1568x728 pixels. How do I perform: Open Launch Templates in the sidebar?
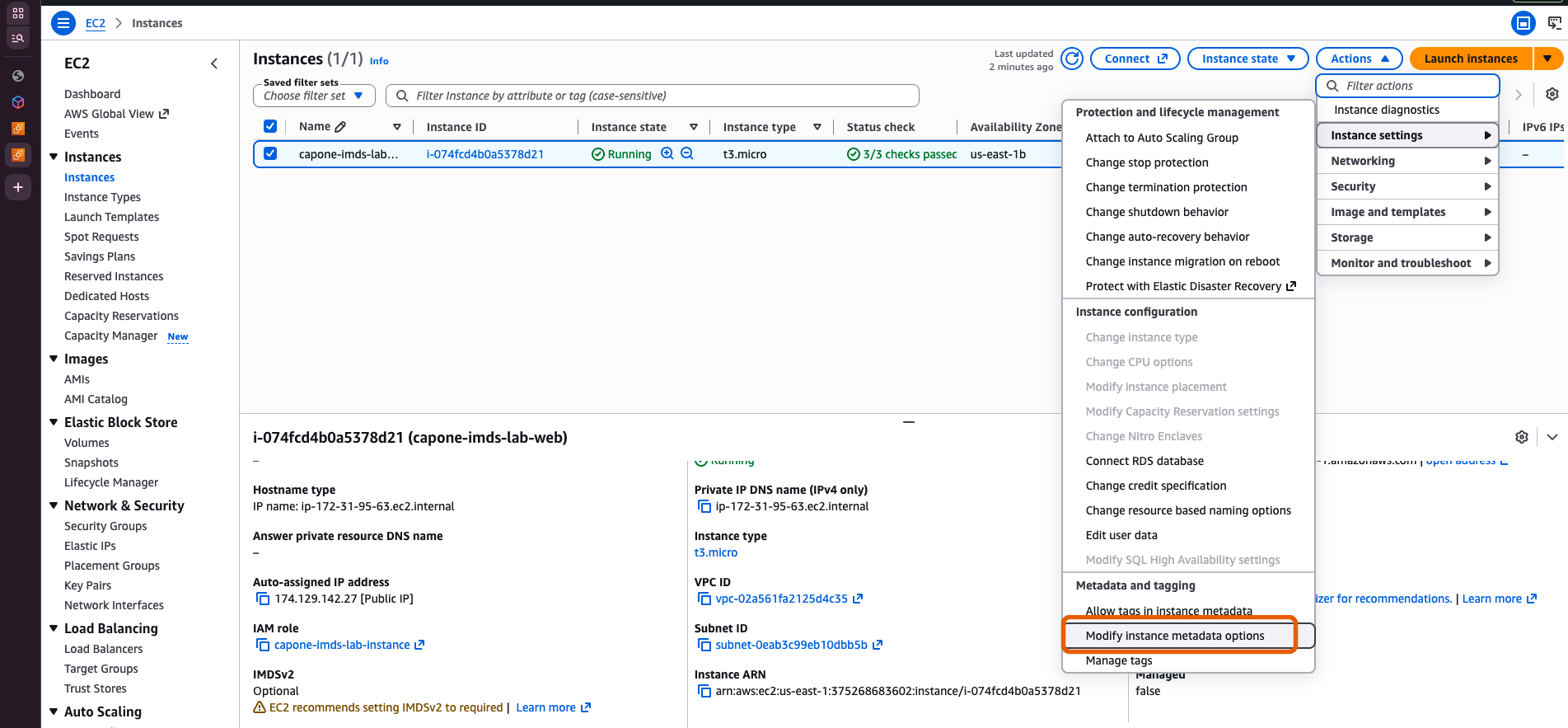tap(111, 217)
